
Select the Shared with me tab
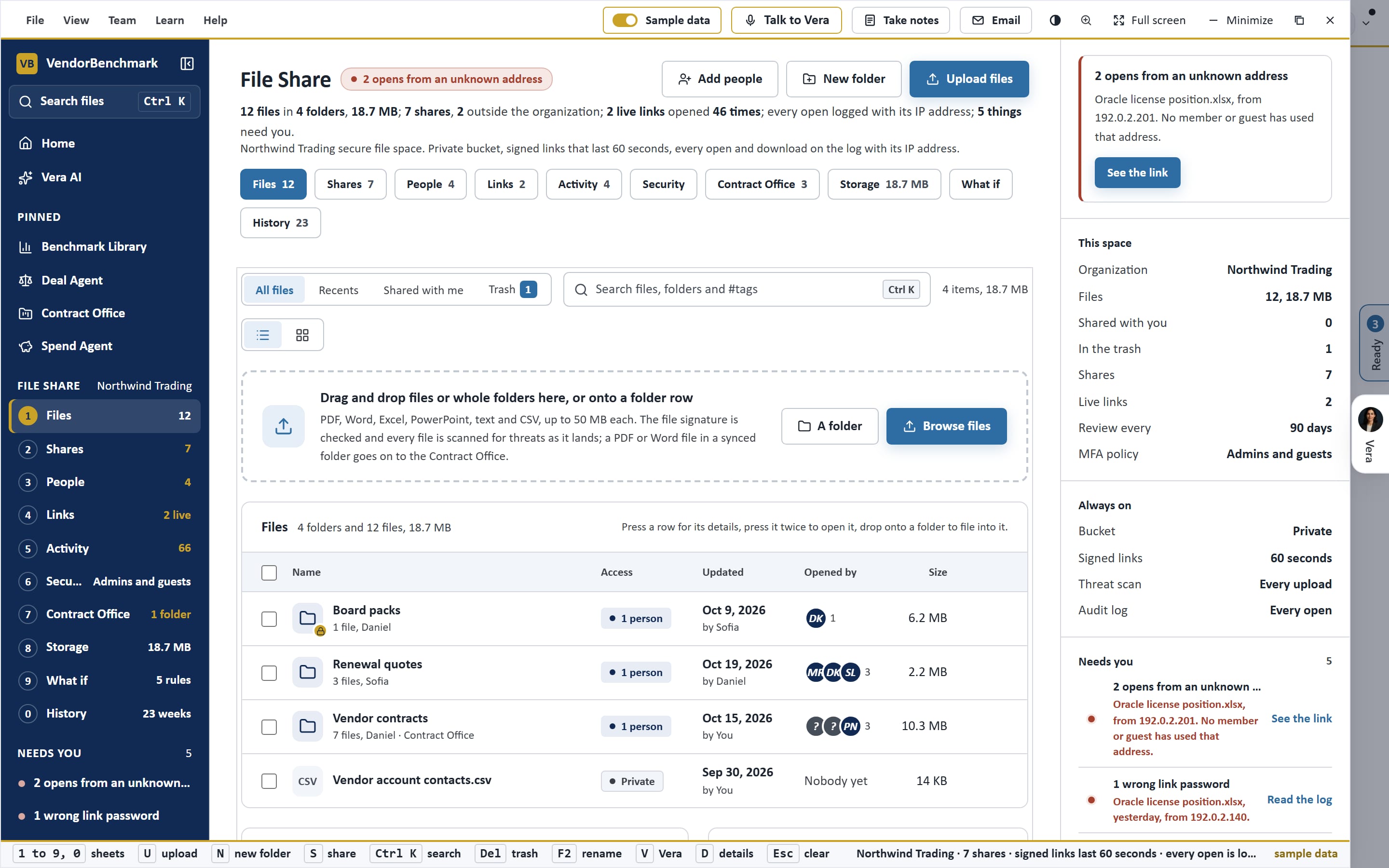point(423,290)
